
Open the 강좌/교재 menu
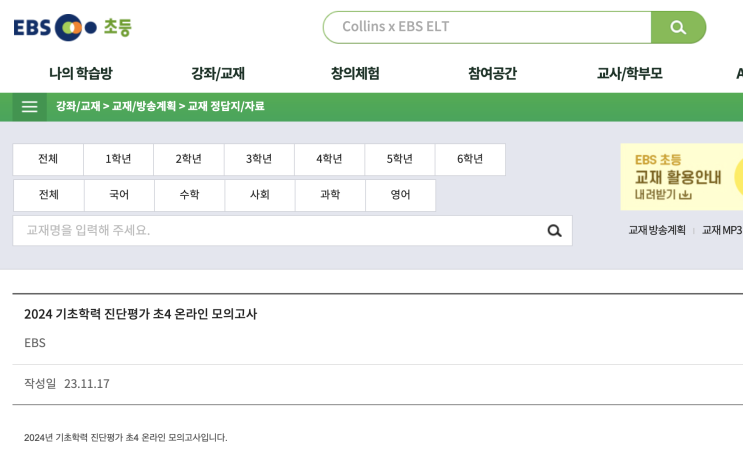click(218, 73)
